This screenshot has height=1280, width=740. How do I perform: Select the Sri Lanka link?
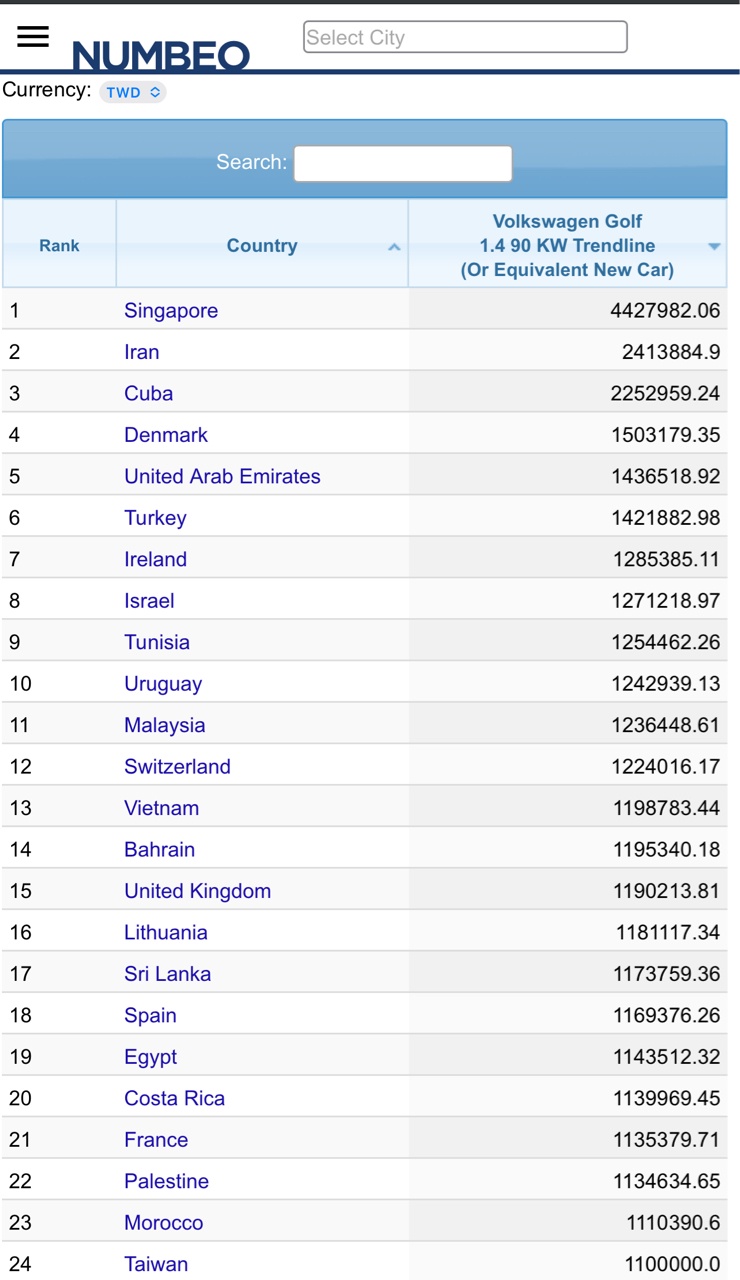[167, 974]
